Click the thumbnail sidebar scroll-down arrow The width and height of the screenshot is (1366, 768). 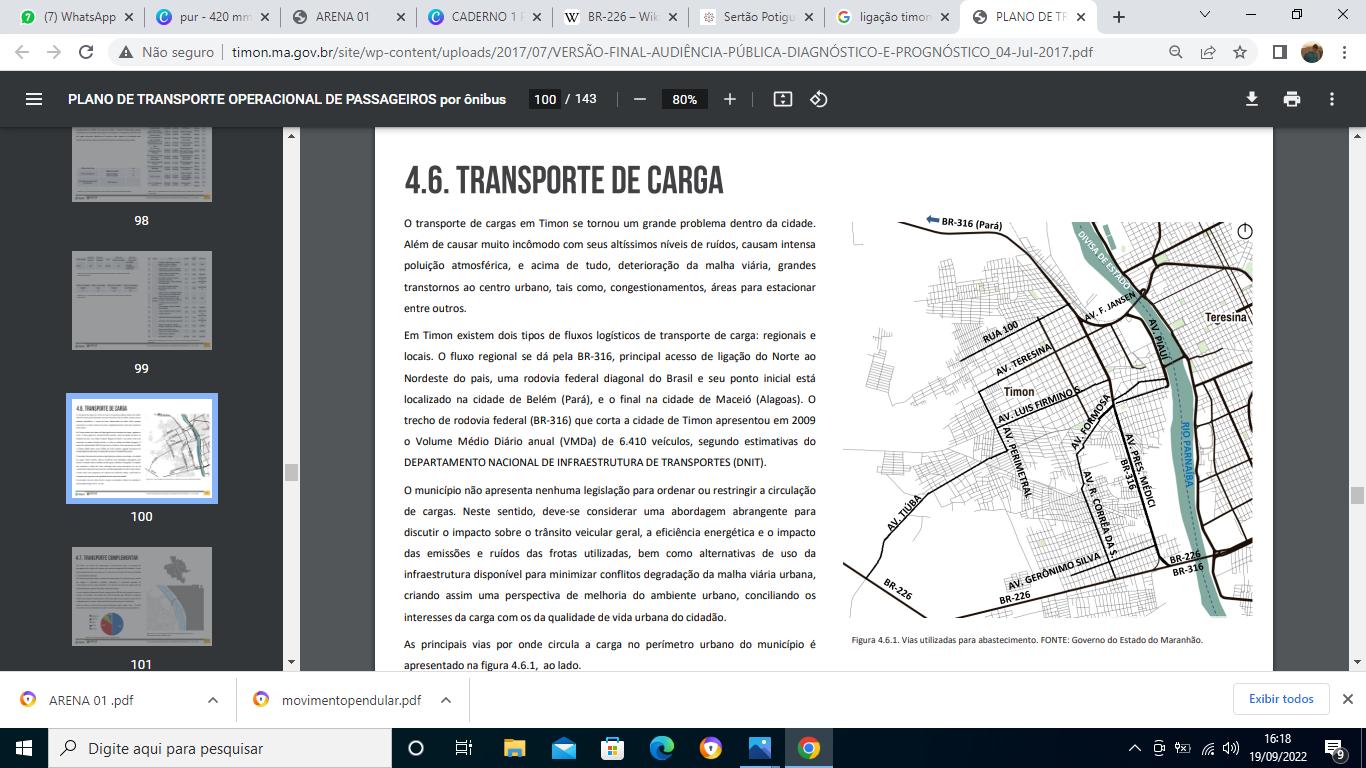[292, 662]
